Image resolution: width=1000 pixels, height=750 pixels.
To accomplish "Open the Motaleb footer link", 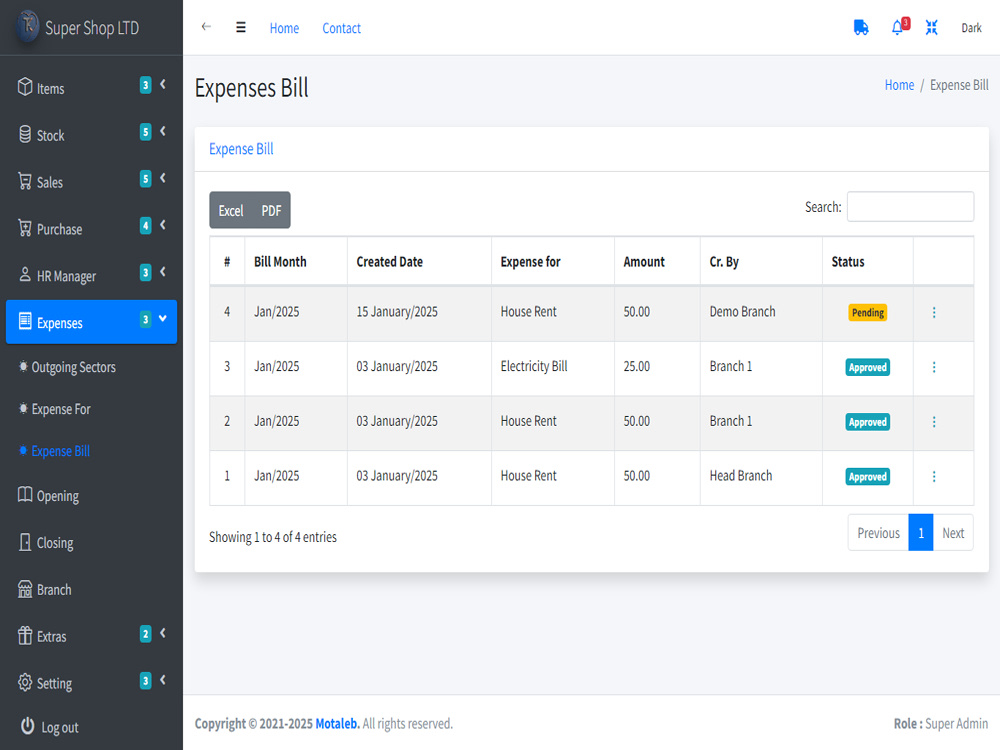I will coord(337,724).
